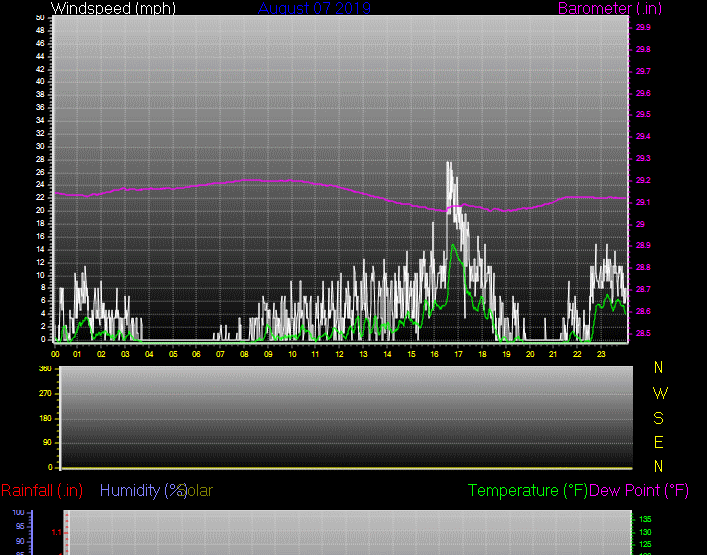The image size is (707, 555).
Task: Click hour label 06 on time axis
Action: coord(196,354)
